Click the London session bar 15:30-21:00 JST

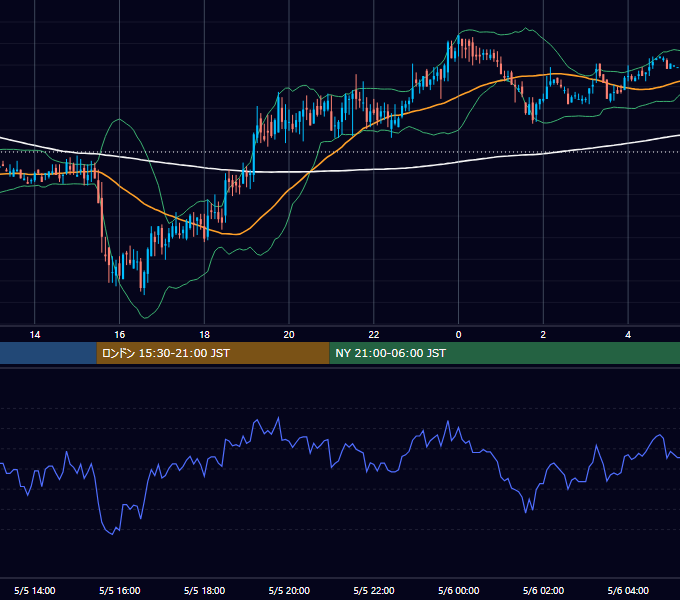tap(213, 353)
